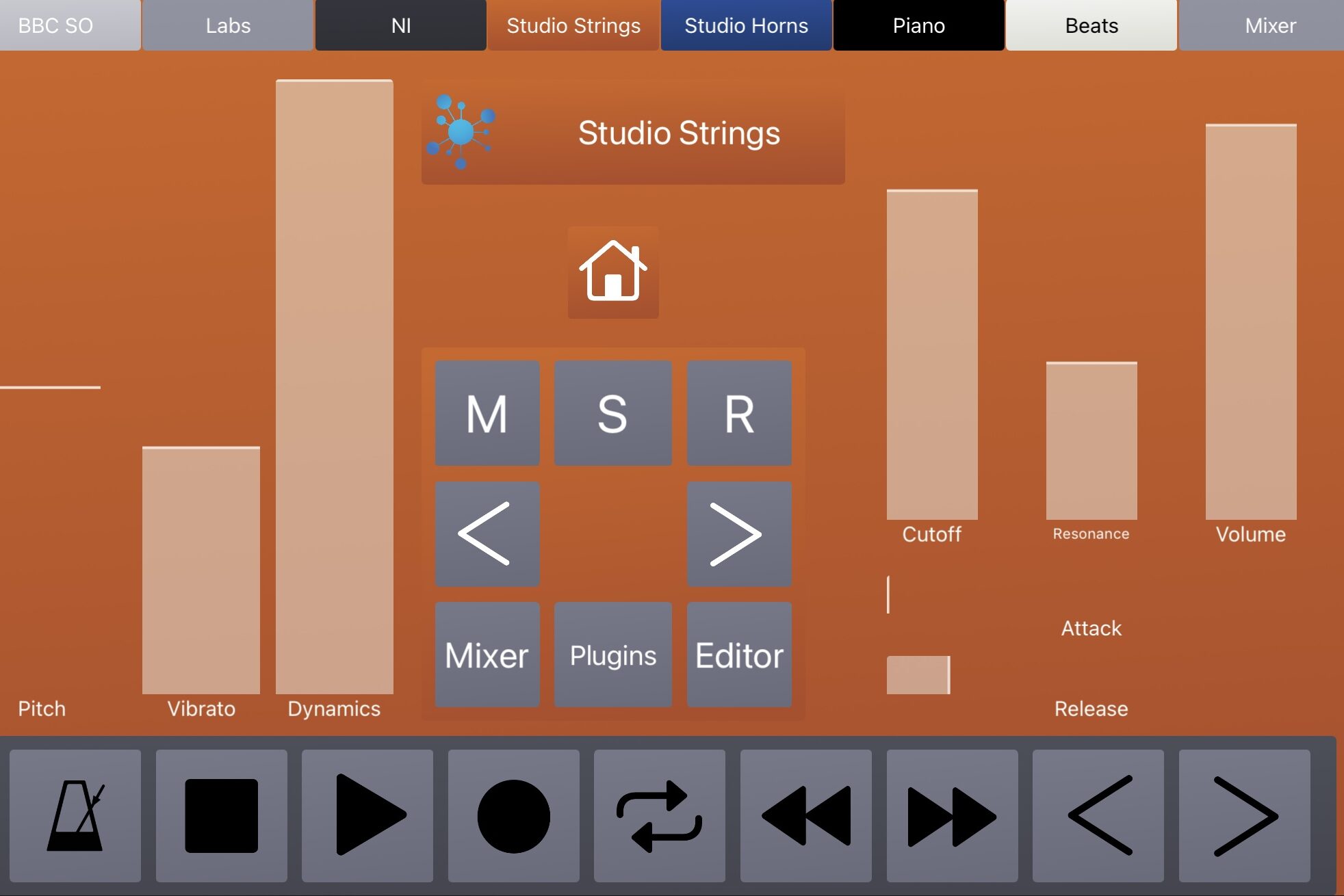Switch to the Studio Horns tab
1344x896 pixels.
746,25
